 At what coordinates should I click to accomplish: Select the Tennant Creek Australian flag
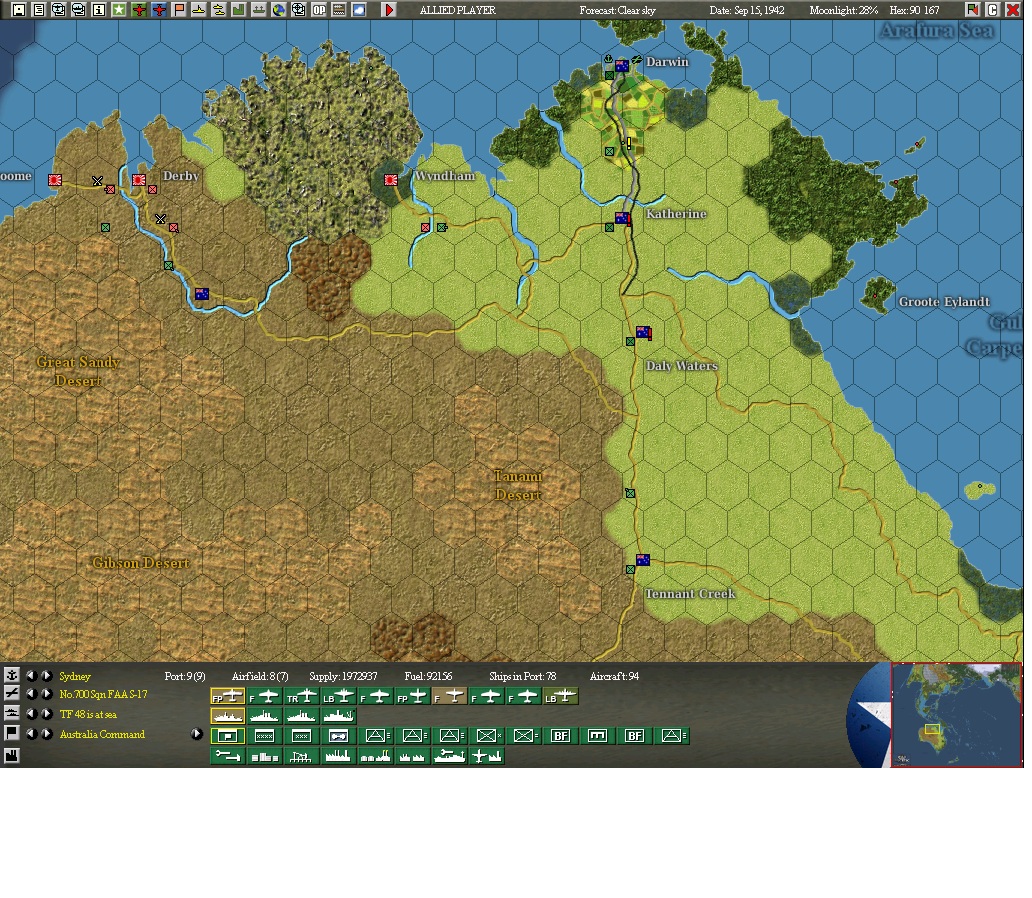tap(643, 560)
